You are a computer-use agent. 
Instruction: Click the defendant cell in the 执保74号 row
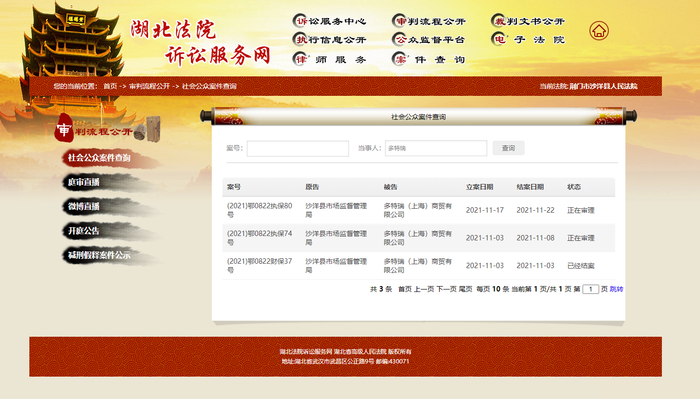click(x=418, y=238)
